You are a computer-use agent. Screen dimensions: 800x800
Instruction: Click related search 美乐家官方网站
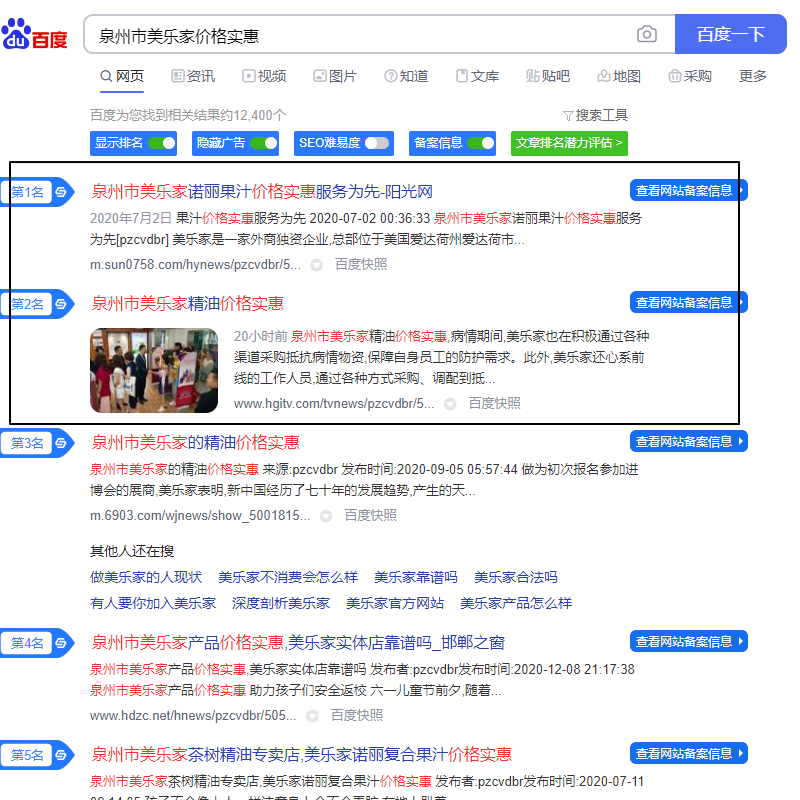pos(395,603)
